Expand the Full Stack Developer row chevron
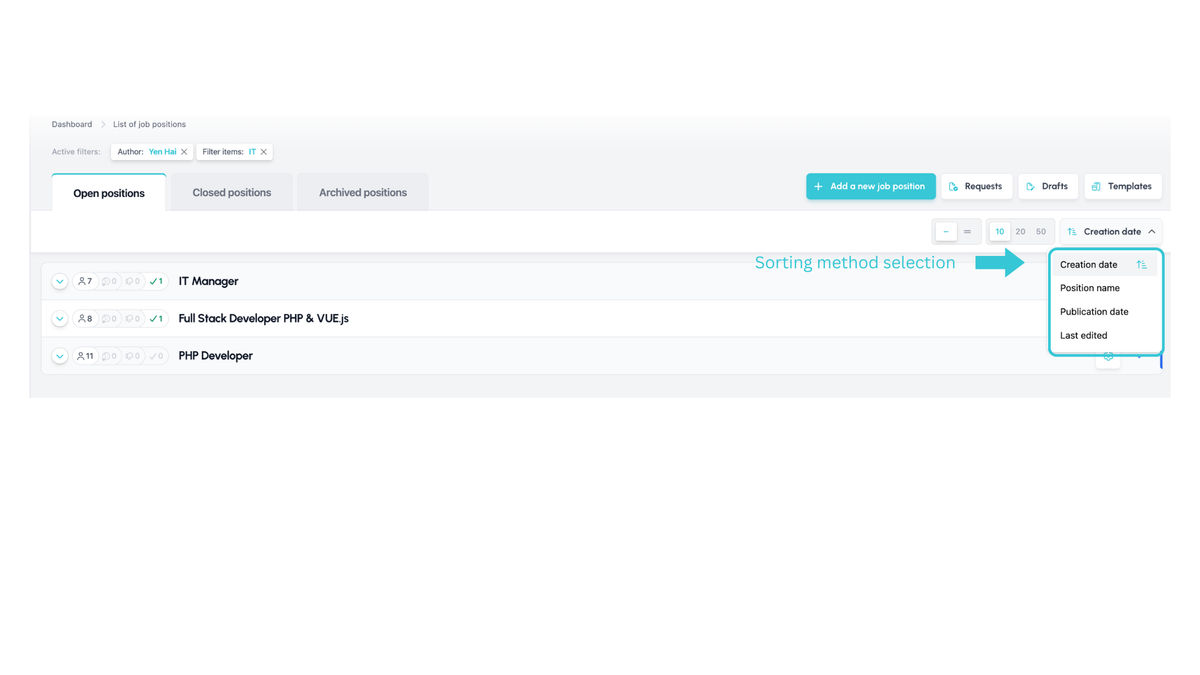Image resolution: width=1200 pixels, height=675 pixels. [60, 319]
